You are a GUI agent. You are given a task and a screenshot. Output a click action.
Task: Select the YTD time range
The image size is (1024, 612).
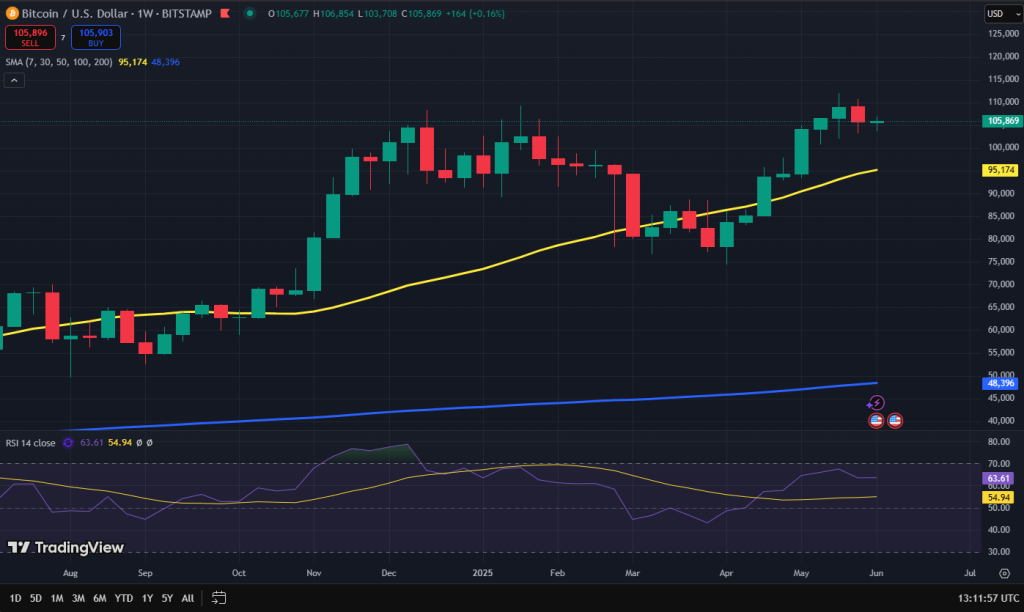[x=123, y=598]
